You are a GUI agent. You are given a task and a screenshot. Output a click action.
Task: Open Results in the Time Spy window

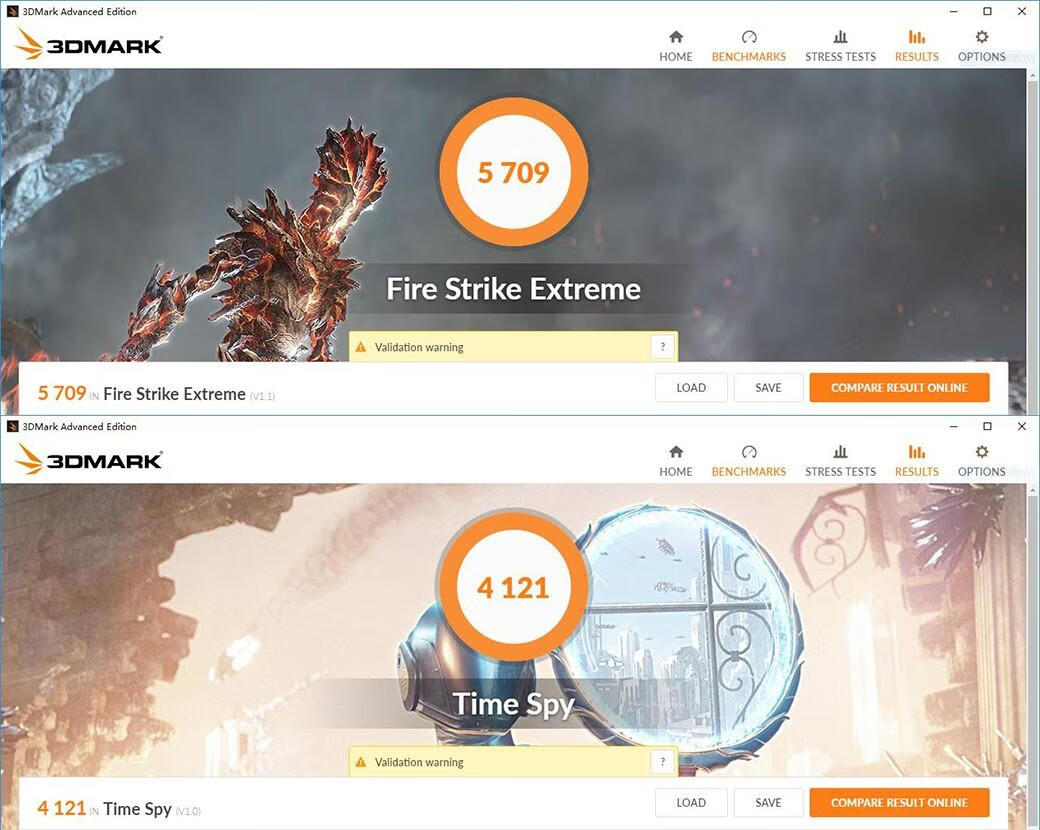point(916,461)
